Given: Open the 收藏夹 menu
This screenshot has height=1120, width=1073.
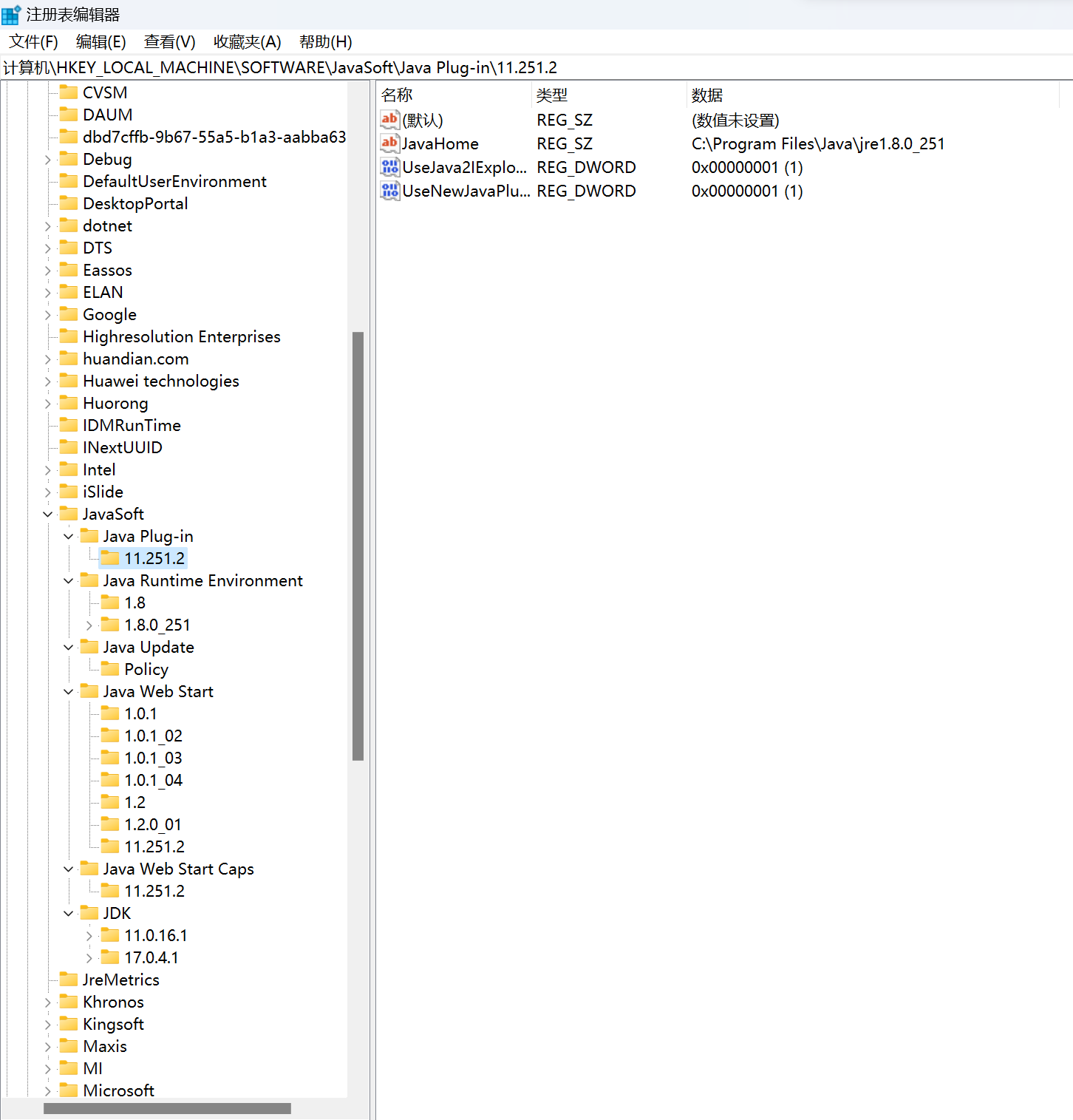Looking at the screenshot, I should [x=246, y=42].
